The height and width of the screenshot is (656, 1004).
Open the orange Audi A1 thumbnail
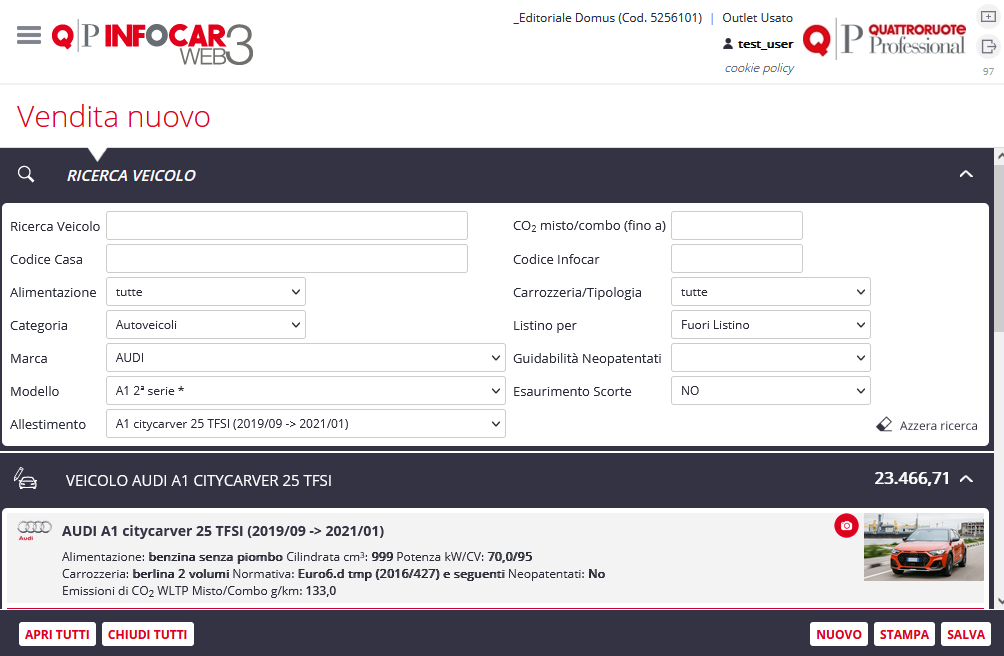(923, 547)
